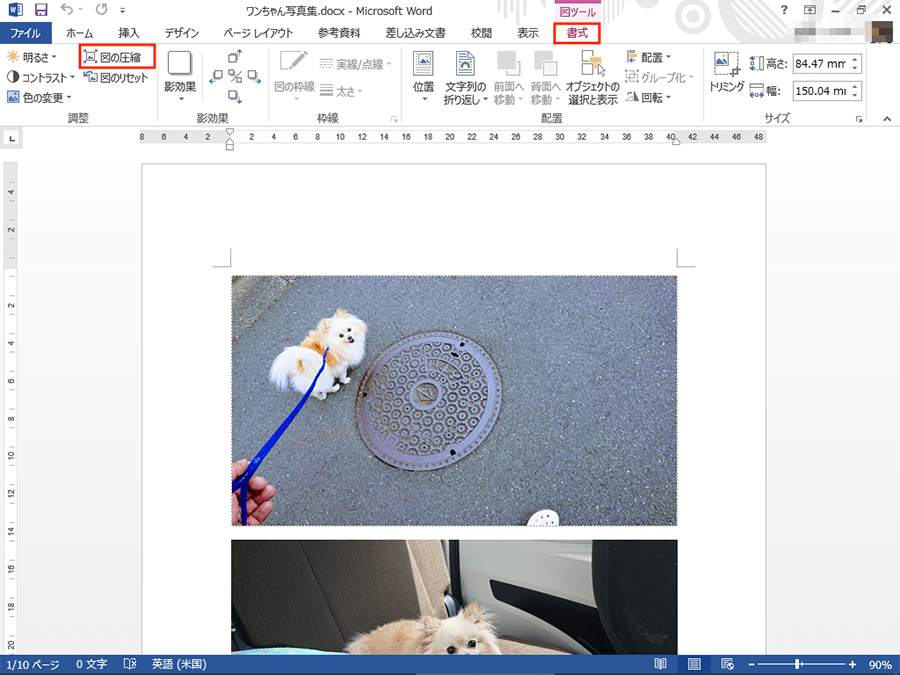This screenshot has height=675, width=900.
Task: Click the zoom slider handle
Action: pos(798,665)
